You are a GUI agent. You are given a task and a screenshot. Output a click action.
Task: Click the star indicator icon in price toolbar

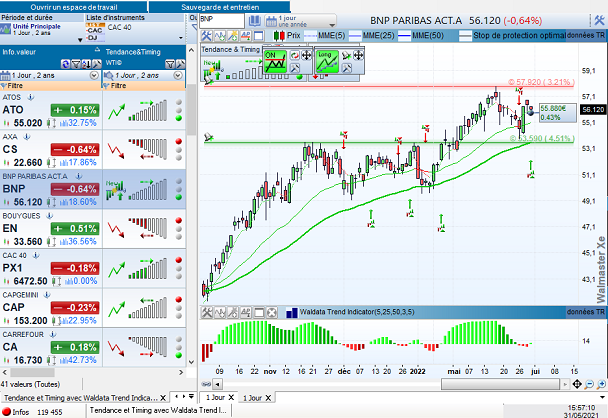233,36
